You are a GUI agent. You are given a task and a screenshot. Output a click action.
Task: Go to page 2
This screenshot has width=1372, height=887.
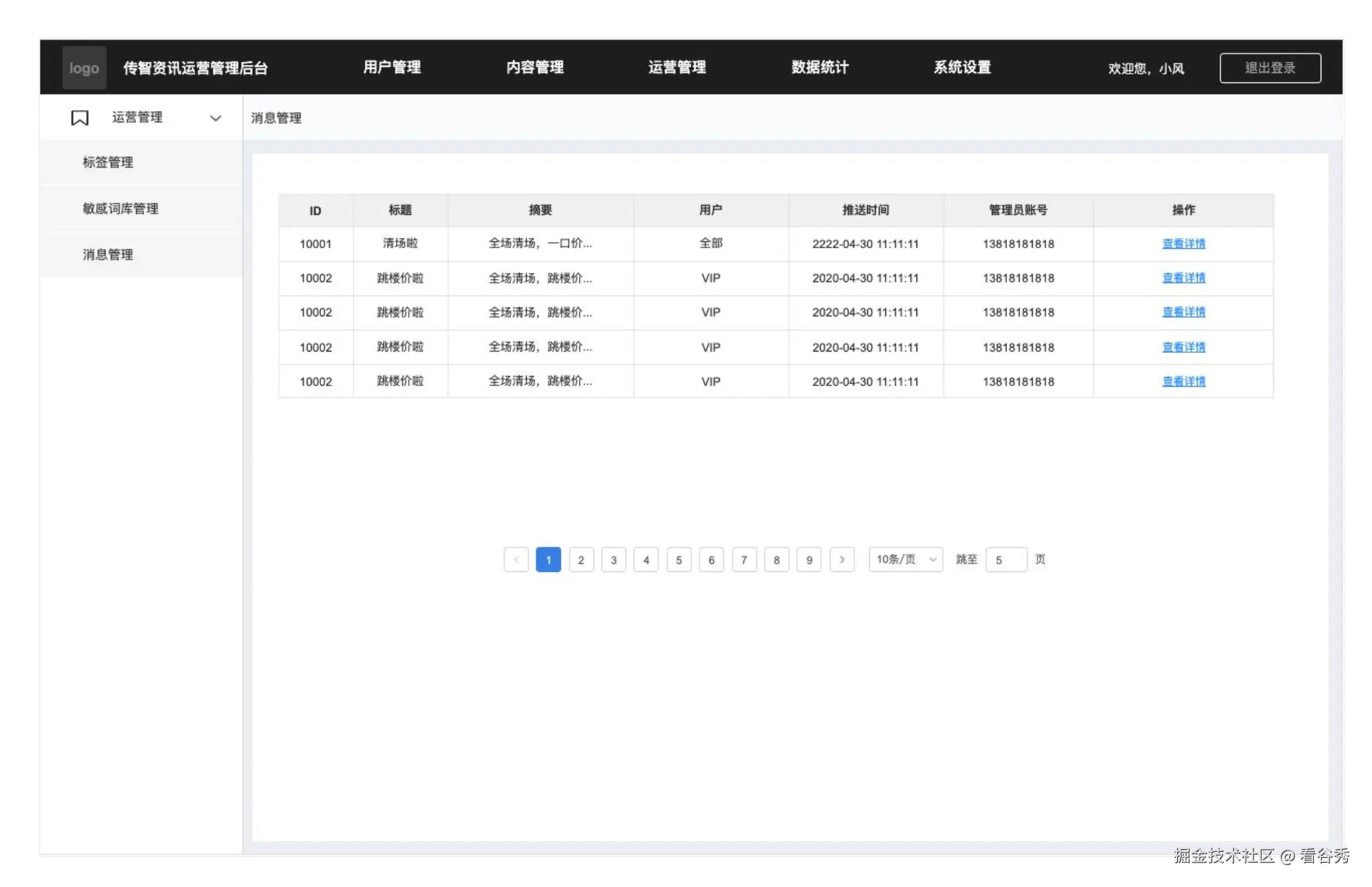click(581, 560)
